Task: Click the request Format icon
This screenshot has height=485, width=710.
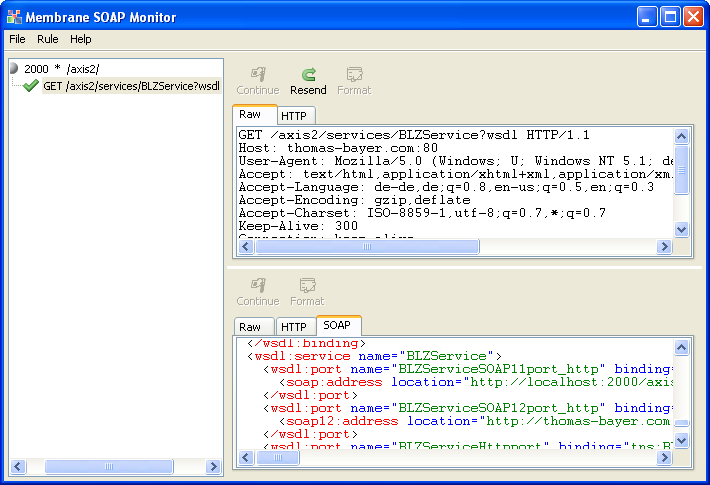Action: (x=354, y=74)
